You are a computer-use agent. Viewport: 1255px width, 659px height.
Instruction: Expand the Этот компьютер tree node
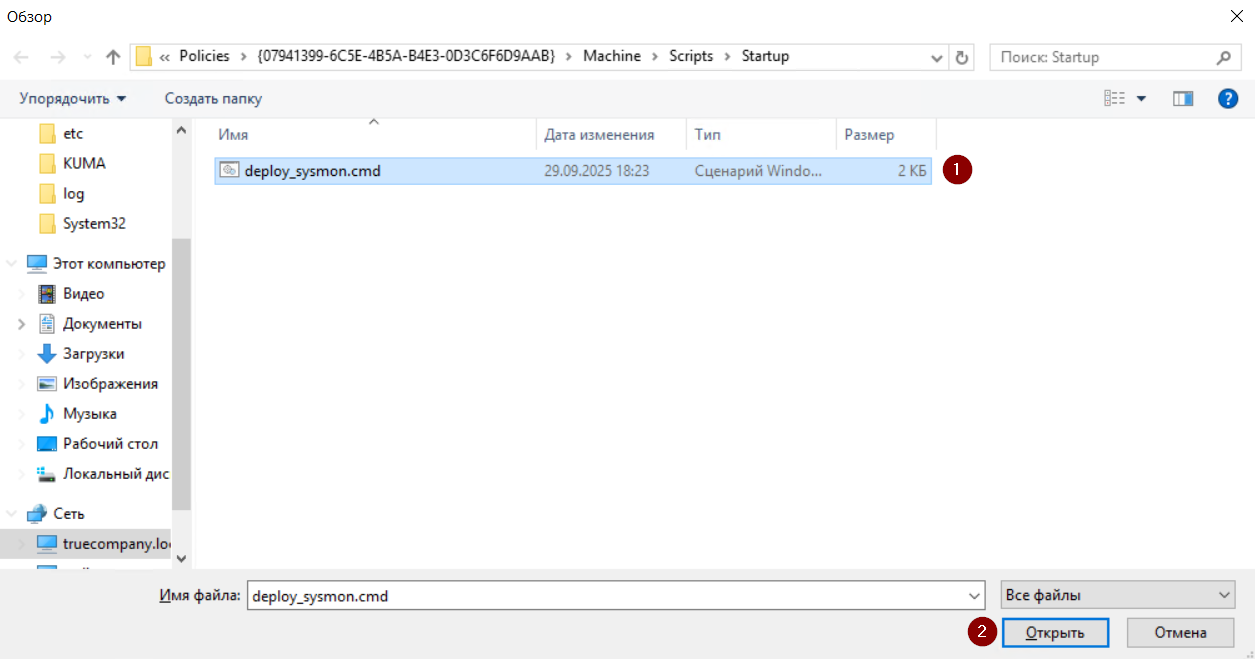click(x=12, y=264)
